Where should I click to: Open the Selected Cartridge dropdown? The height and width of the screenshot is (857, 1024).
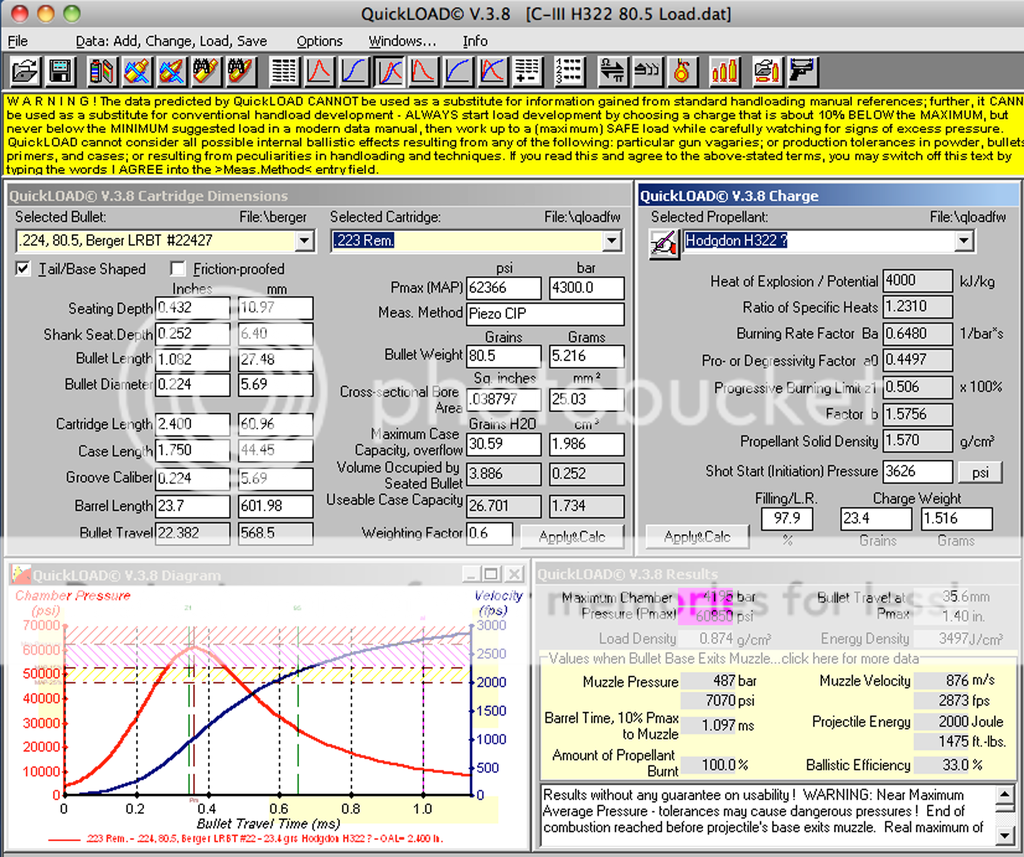(613, 241)
